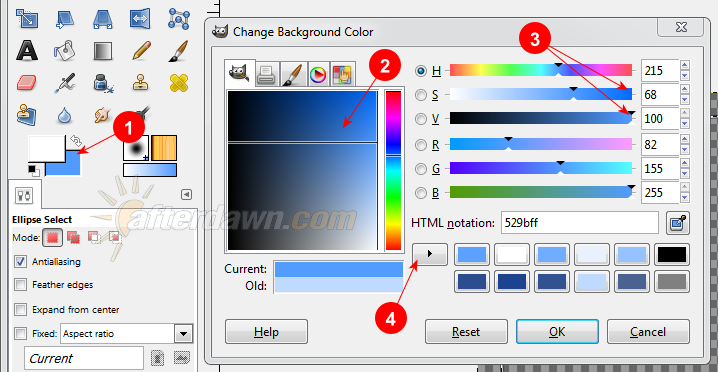718x372 pixels.
Task: Set selection mode to Intersect
Action: [x=114, y=237]
